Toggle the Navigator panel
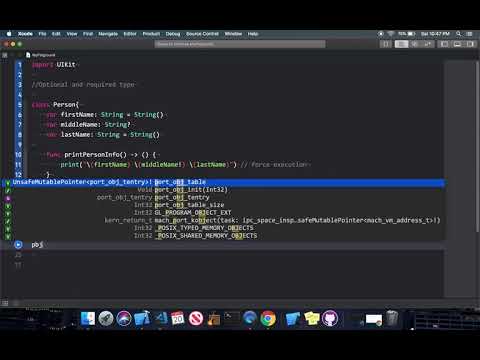 click(x=444, y=44)
